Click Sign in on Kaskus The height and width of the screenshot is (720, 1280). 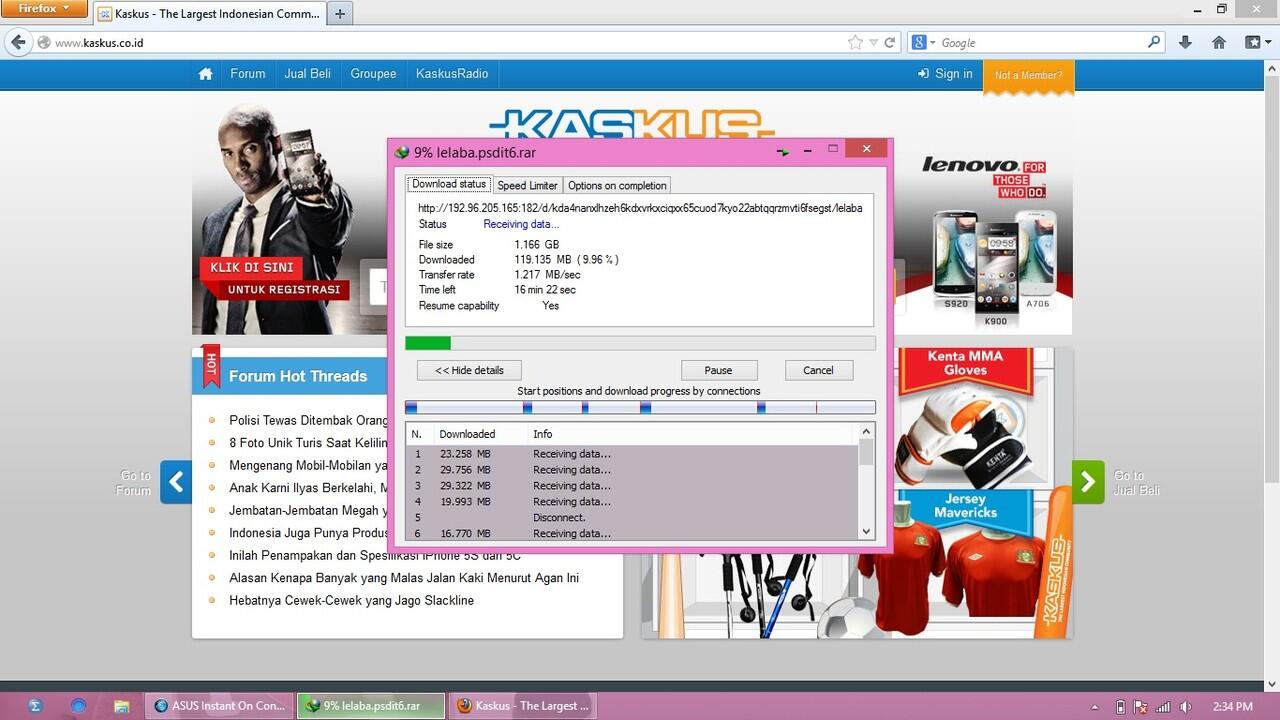[x=945, y=74]
